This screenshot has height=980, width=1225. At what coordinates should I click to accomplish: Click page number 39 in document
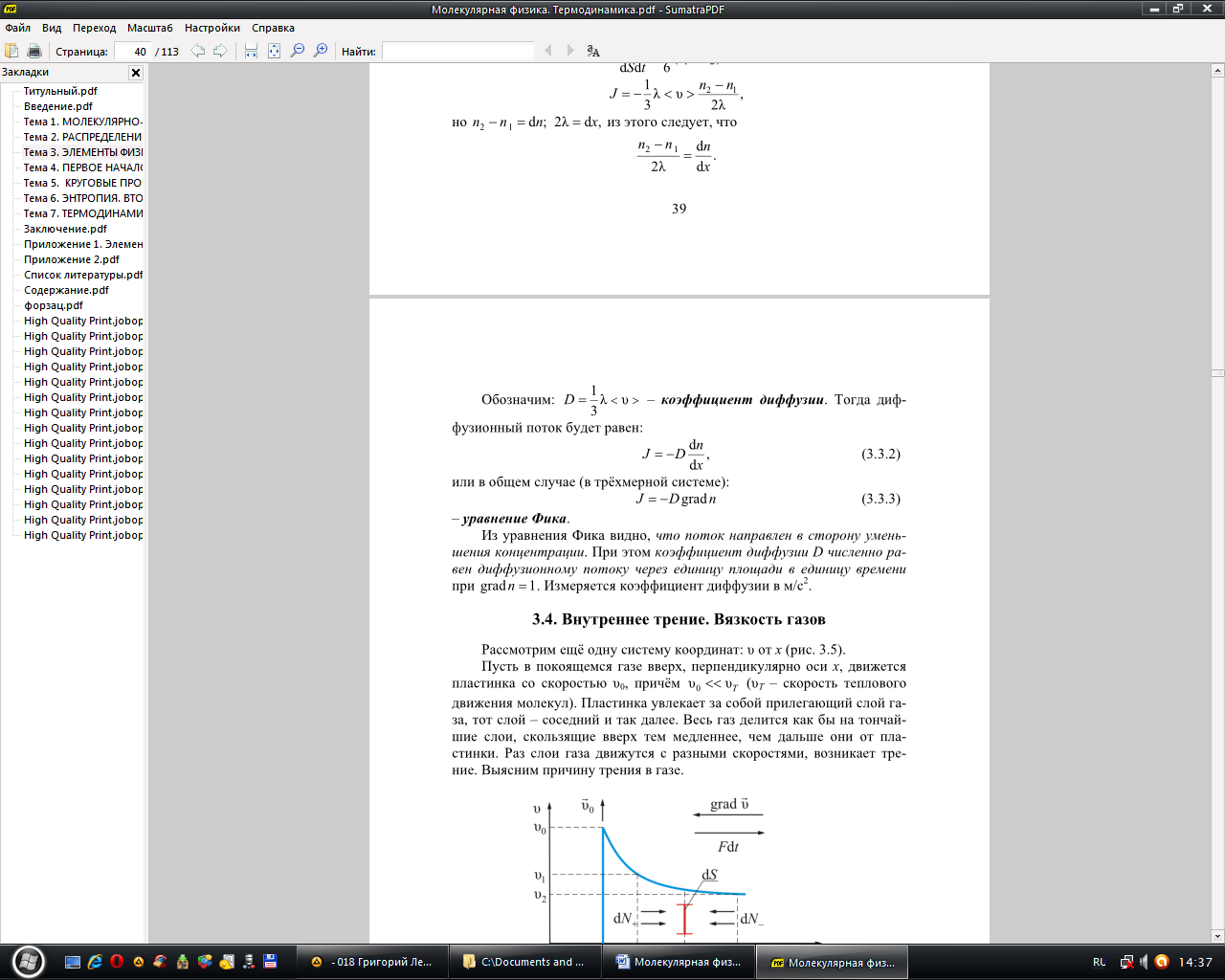coord(679,209)
